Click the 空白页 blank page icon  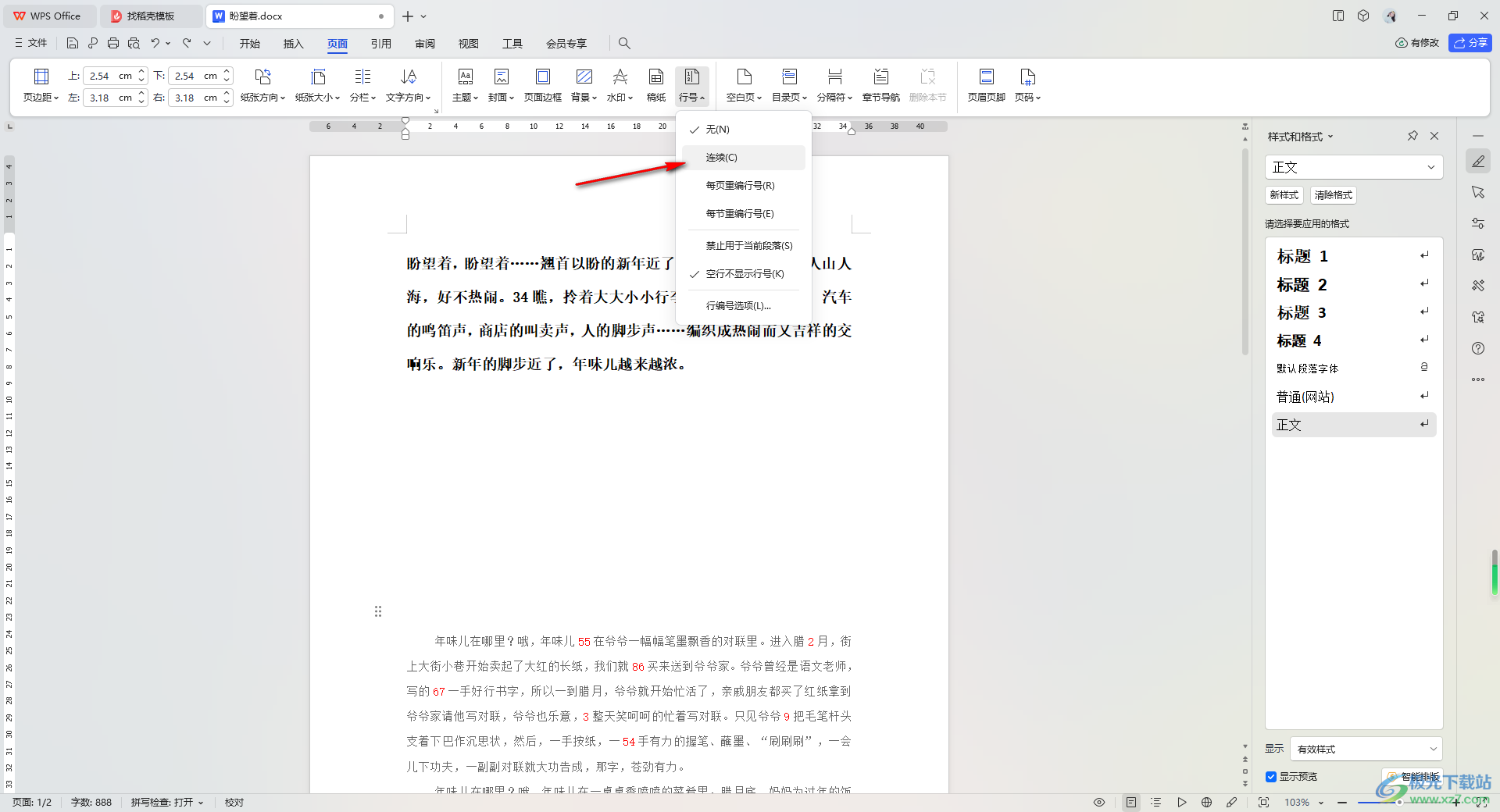(744, 77)
